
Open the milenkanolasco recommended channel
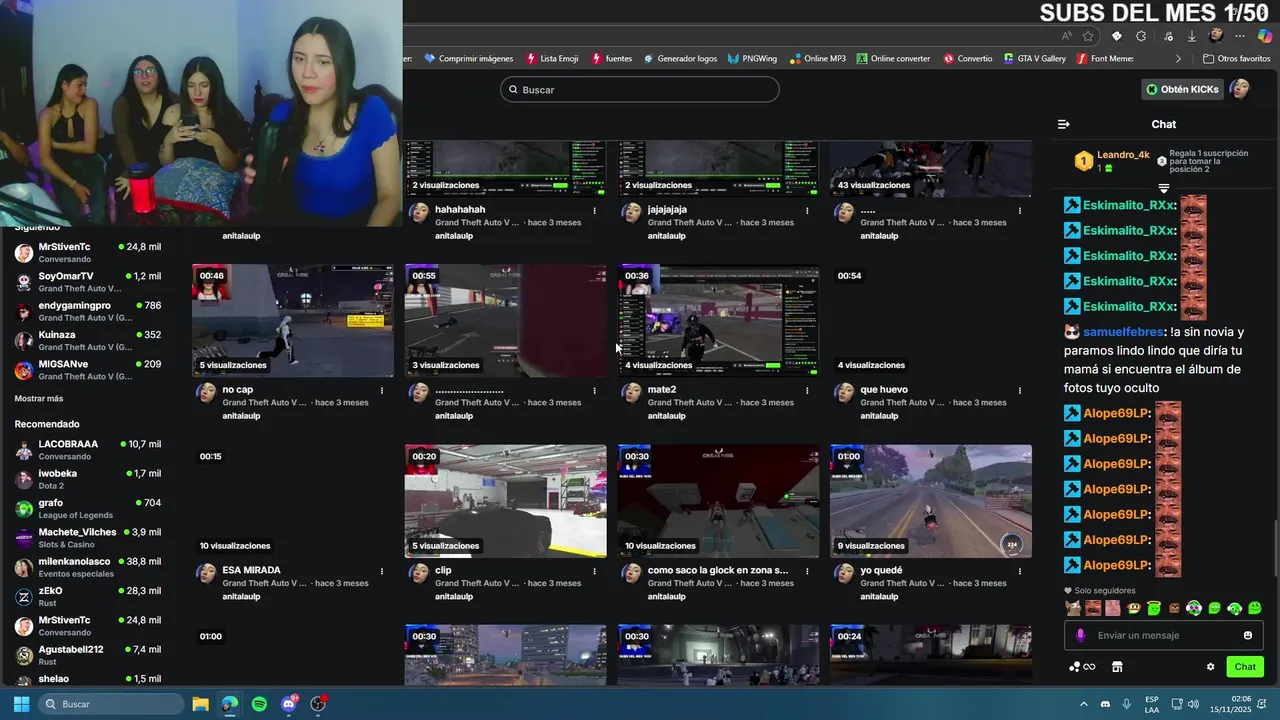pyautogui.click(x=88, y=568)
